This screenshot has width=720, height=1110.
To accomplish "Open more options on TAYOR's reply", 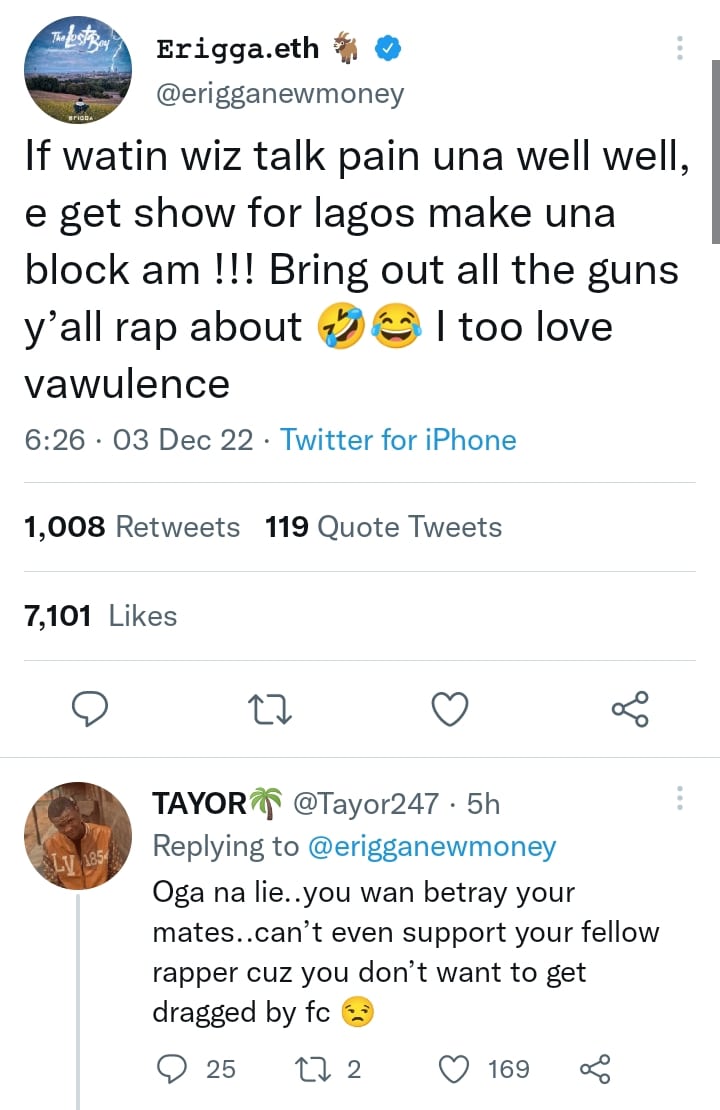I will [x=680, y=798].
